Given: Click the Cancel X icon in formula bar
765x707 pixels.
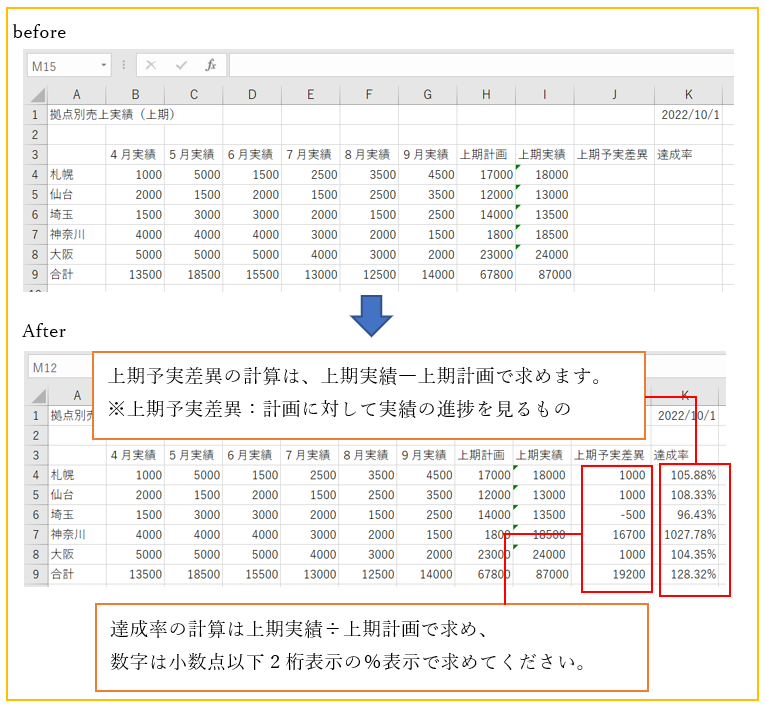Looking at the screenshot, I should 151,65.
